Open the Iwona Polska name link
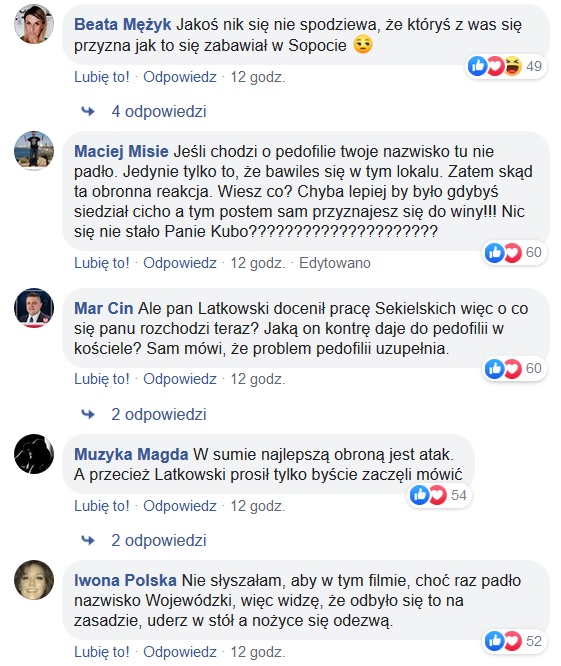The height and width of the screenshot is (666, 561). [x=125, y=581]
